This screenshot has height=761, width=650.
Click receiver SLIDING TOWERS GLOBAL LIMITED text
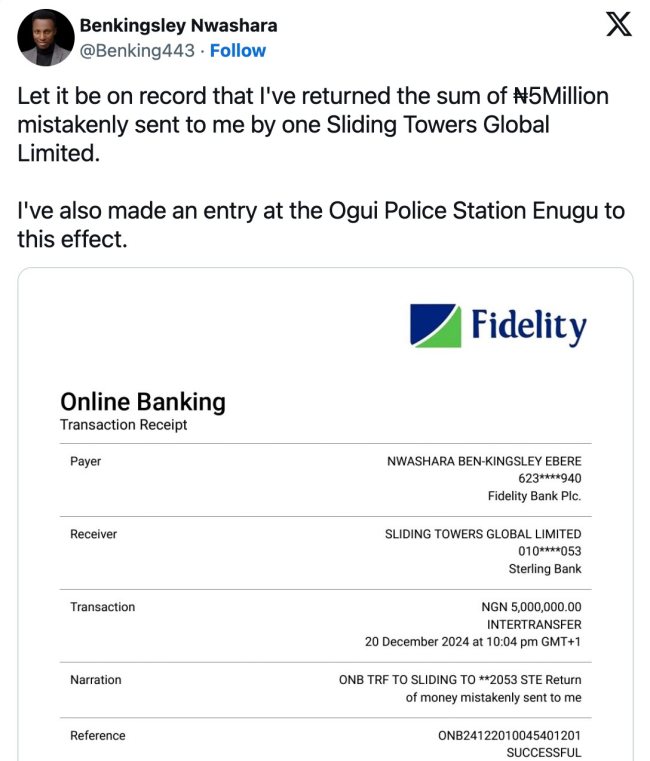click(483, 534)
